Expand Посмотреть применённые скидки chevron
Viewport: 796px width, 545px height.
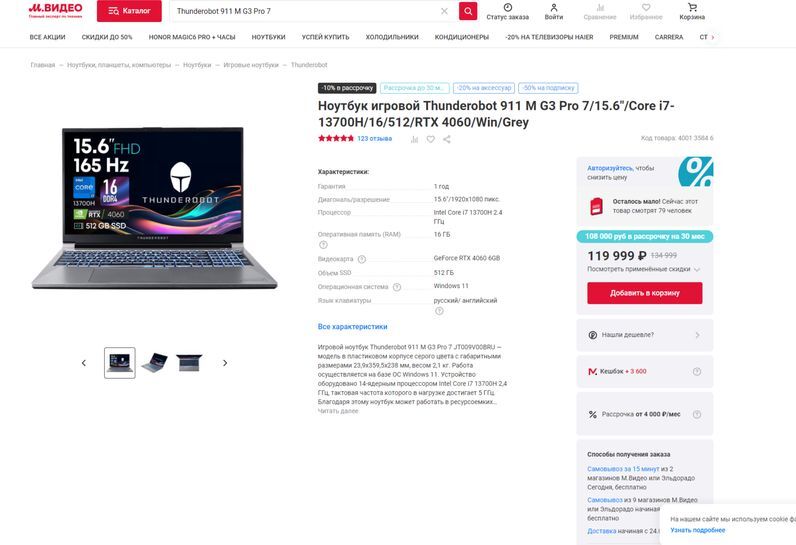coord(697,269)
